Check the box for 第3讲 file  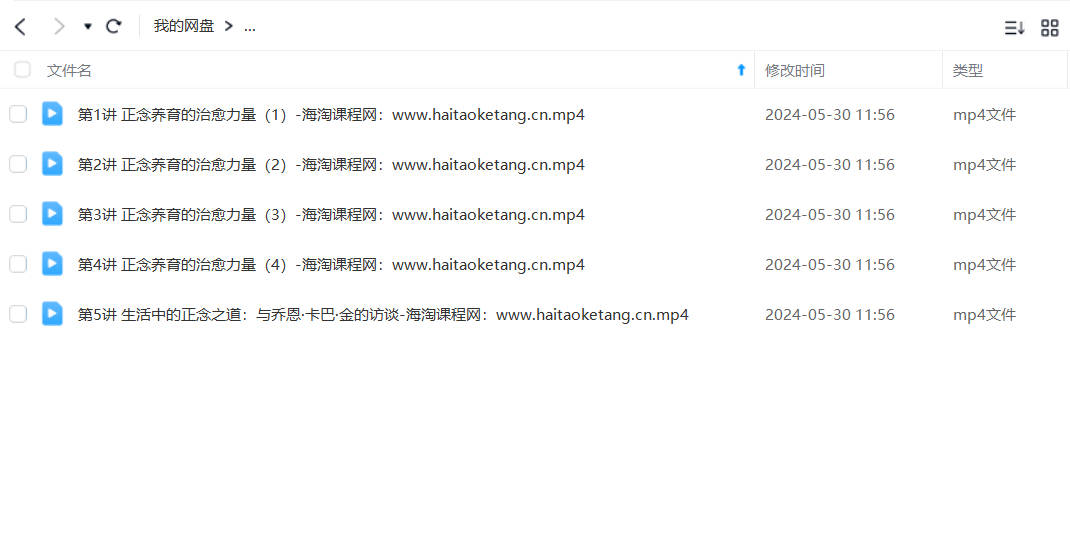coord(18,214)
